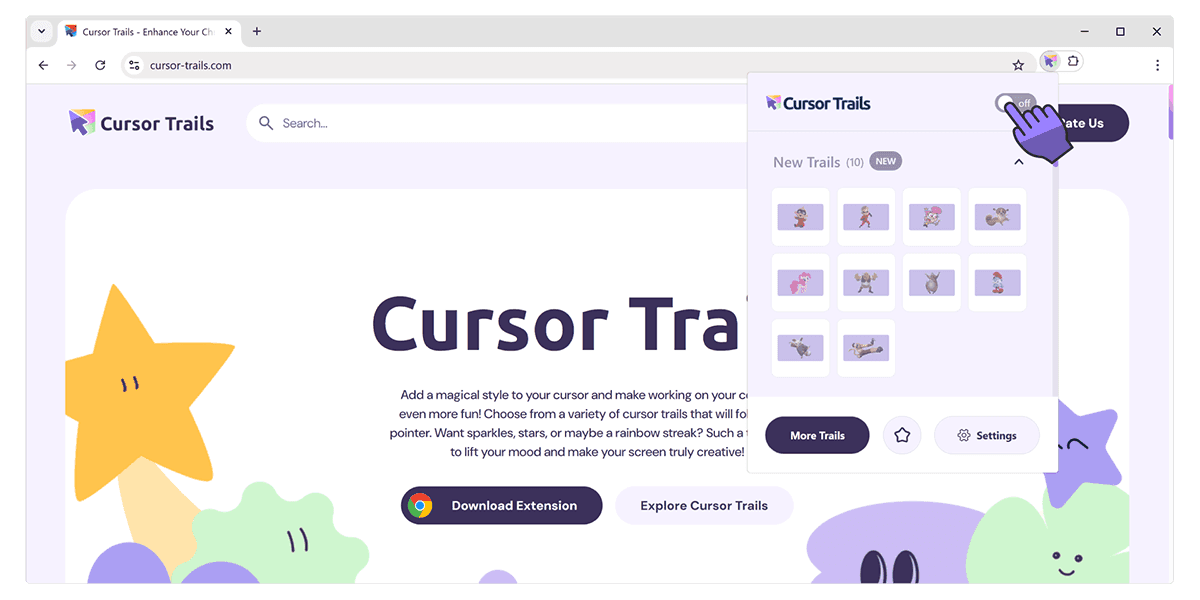
Task: Select the baby in red suit trail
Action: 800,217
